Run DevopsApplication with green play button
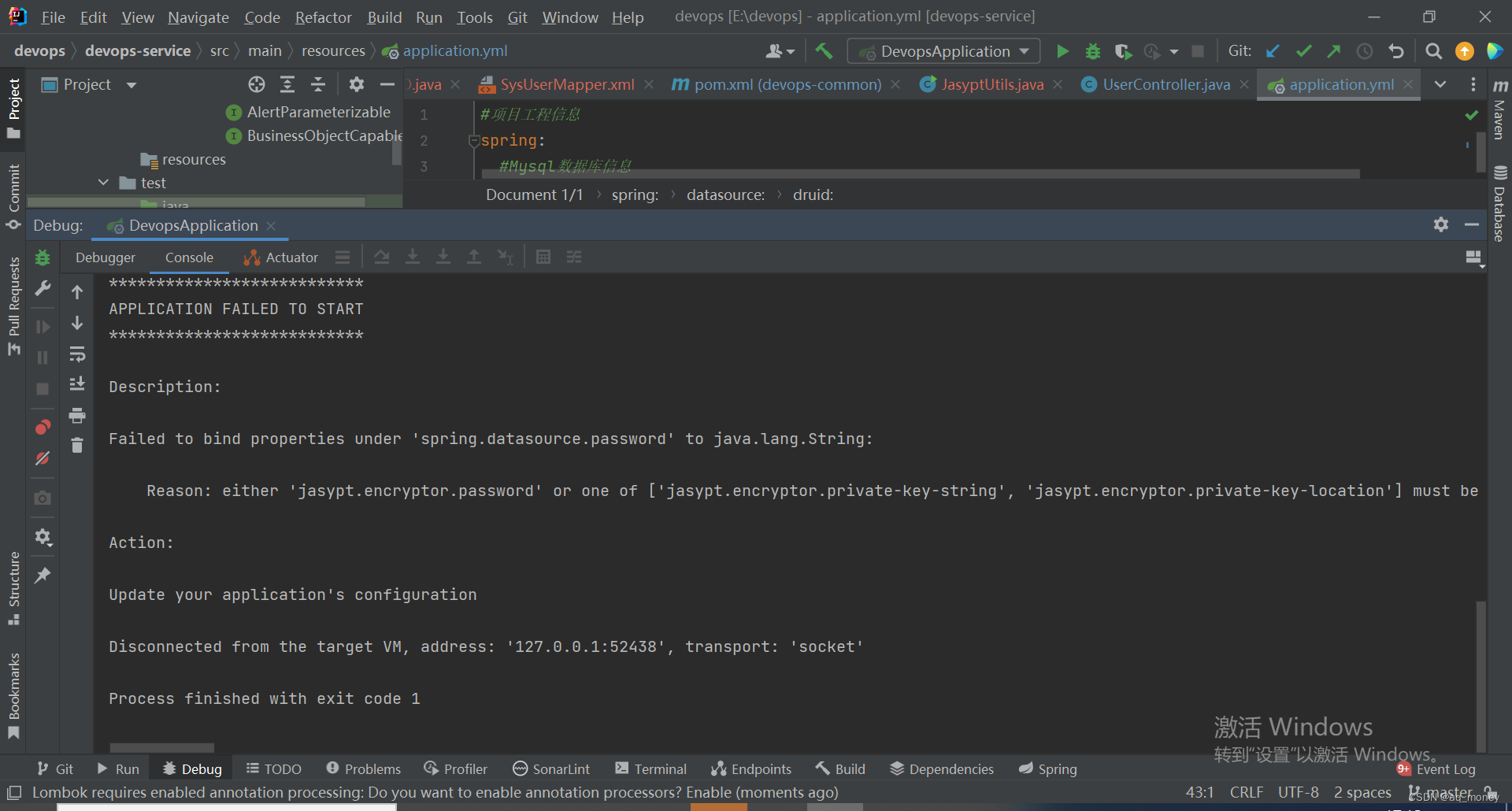The width and height of the screenshot is (1512, 811). 1062,51
